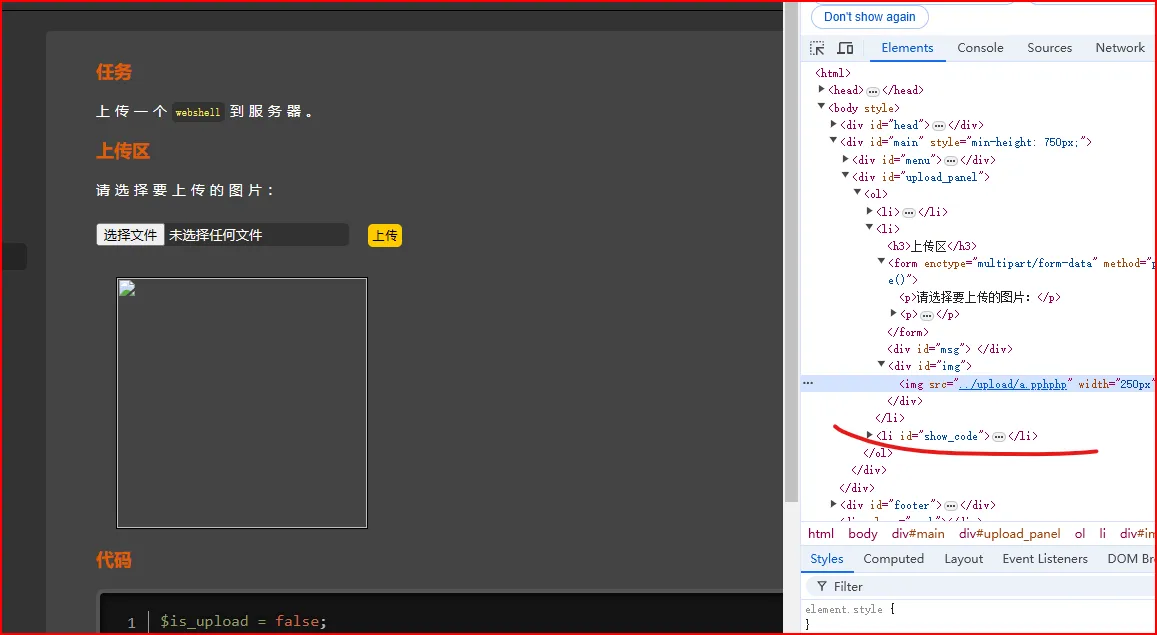Select the div id="msg" row
The height and width of the screenshot is (635, 1157).
coord(949,350)
